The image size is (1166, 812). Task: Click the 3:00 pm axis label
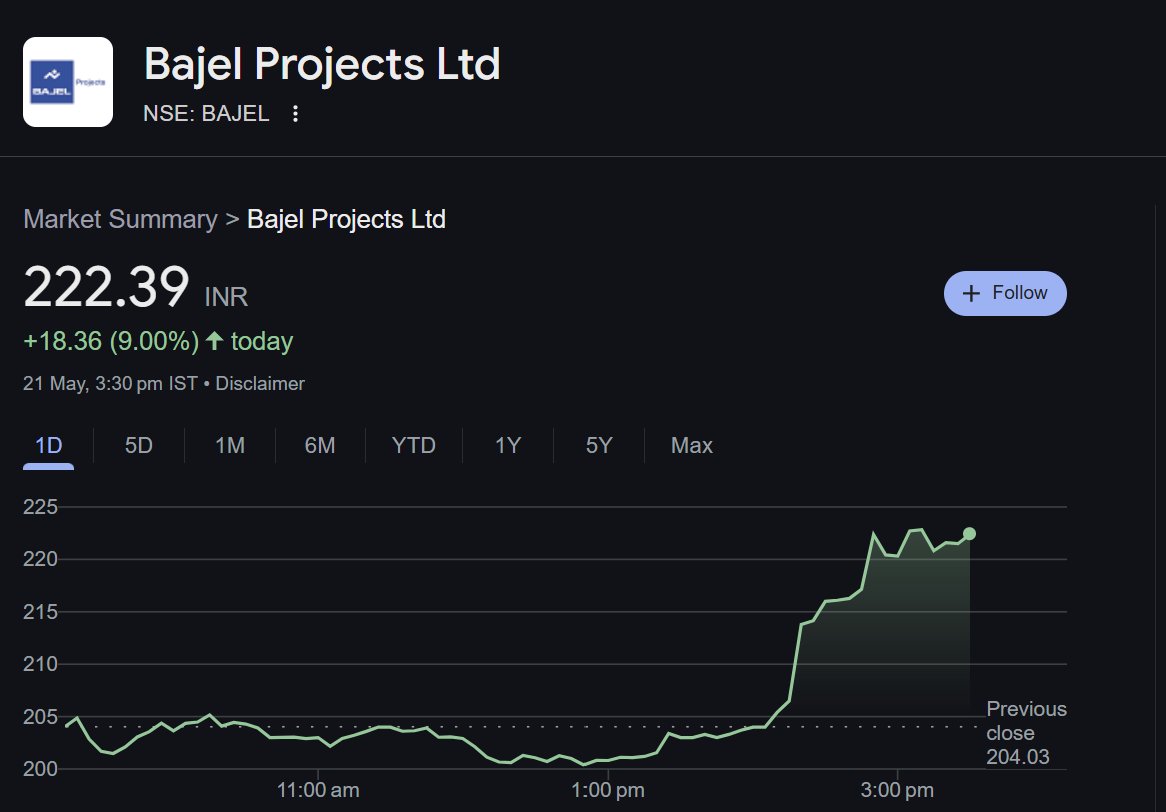coord(897,790)
